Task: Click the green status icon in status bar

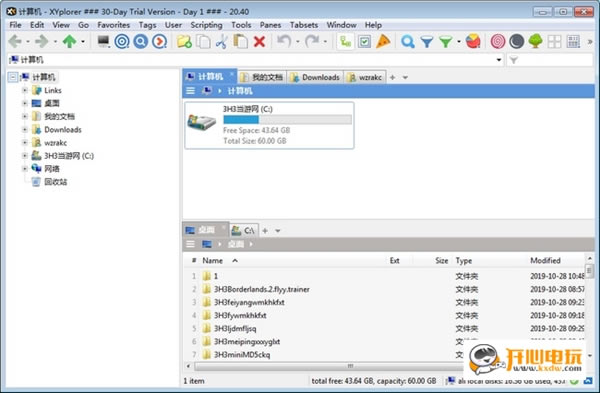Action: click(574, 381)
